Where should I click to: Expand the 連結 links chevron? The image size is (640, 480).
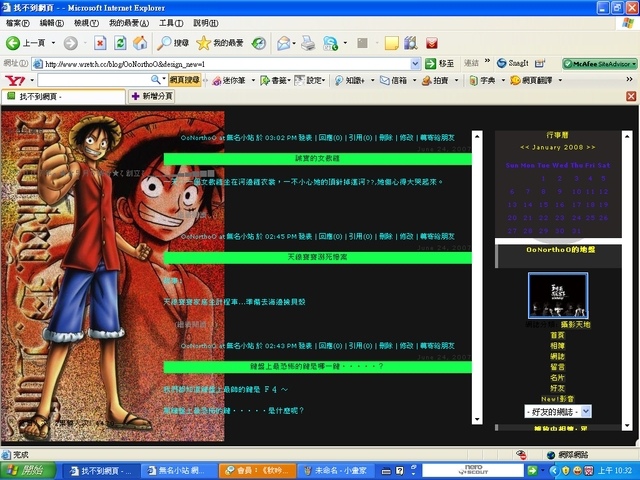pyautogui.click(x=487, y=61)
